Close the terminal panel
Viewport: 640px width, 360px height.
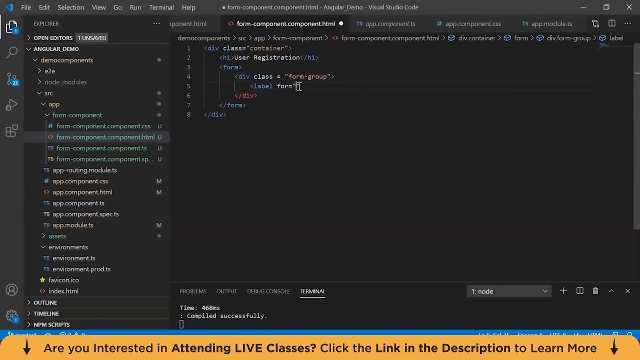tap(627, 291)
